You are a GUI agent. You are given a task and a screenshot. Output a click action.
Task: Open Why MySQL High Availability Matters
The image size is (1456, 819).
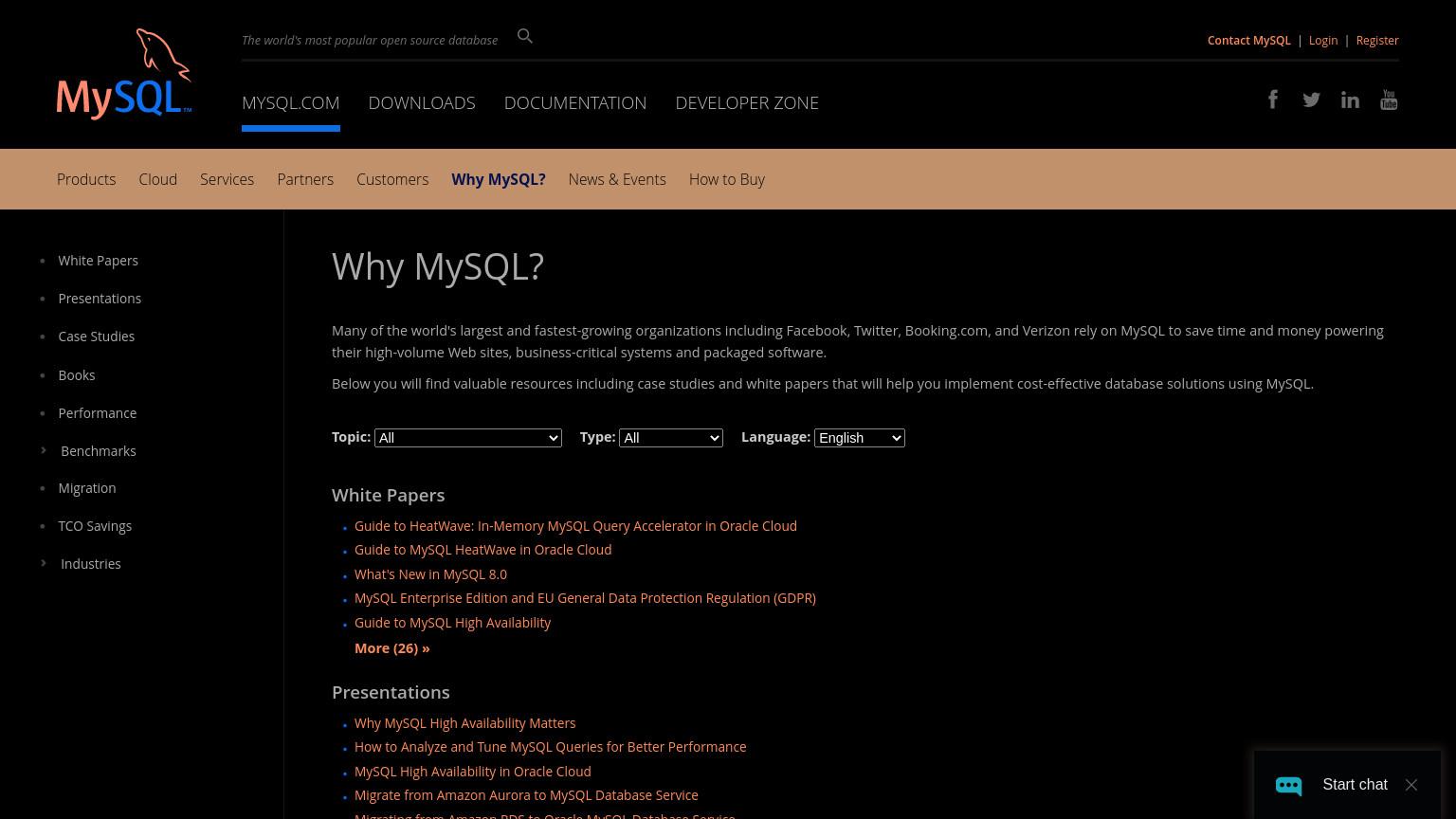pos(464,723)
